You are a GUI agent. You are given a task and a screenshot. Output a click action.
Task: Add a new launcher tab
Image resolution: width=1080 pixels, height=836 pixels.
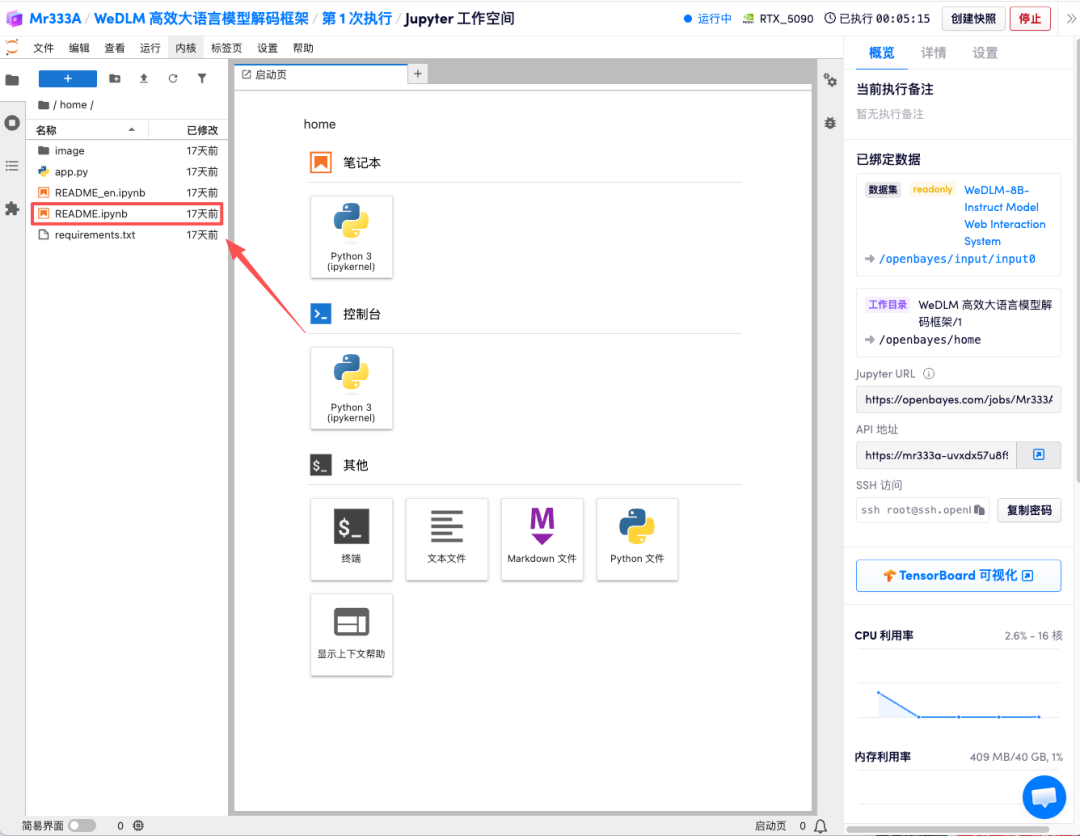(417, 74)
